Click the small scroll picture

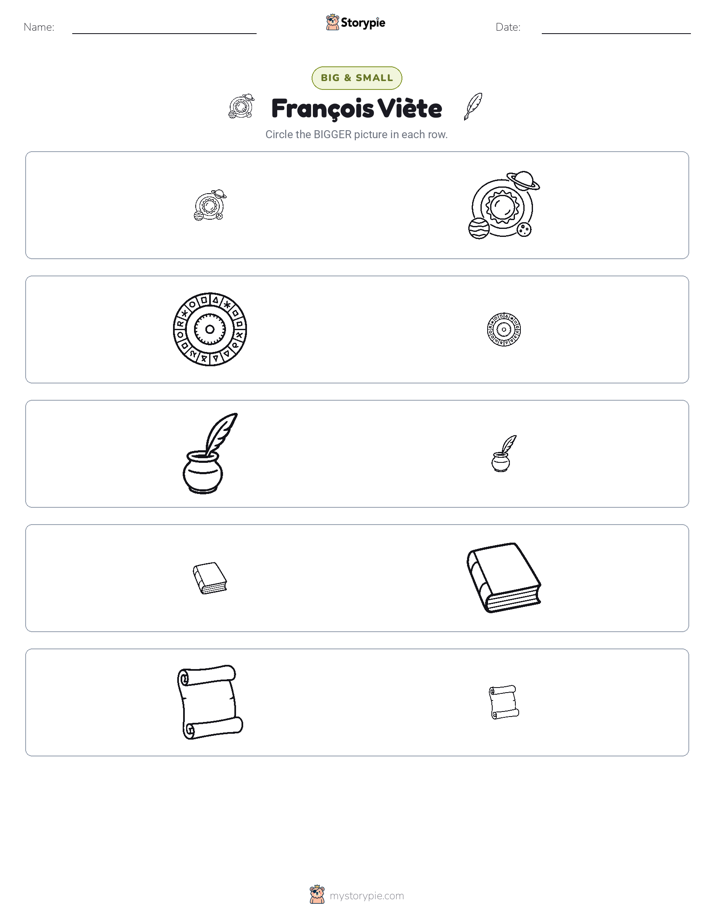504,702
